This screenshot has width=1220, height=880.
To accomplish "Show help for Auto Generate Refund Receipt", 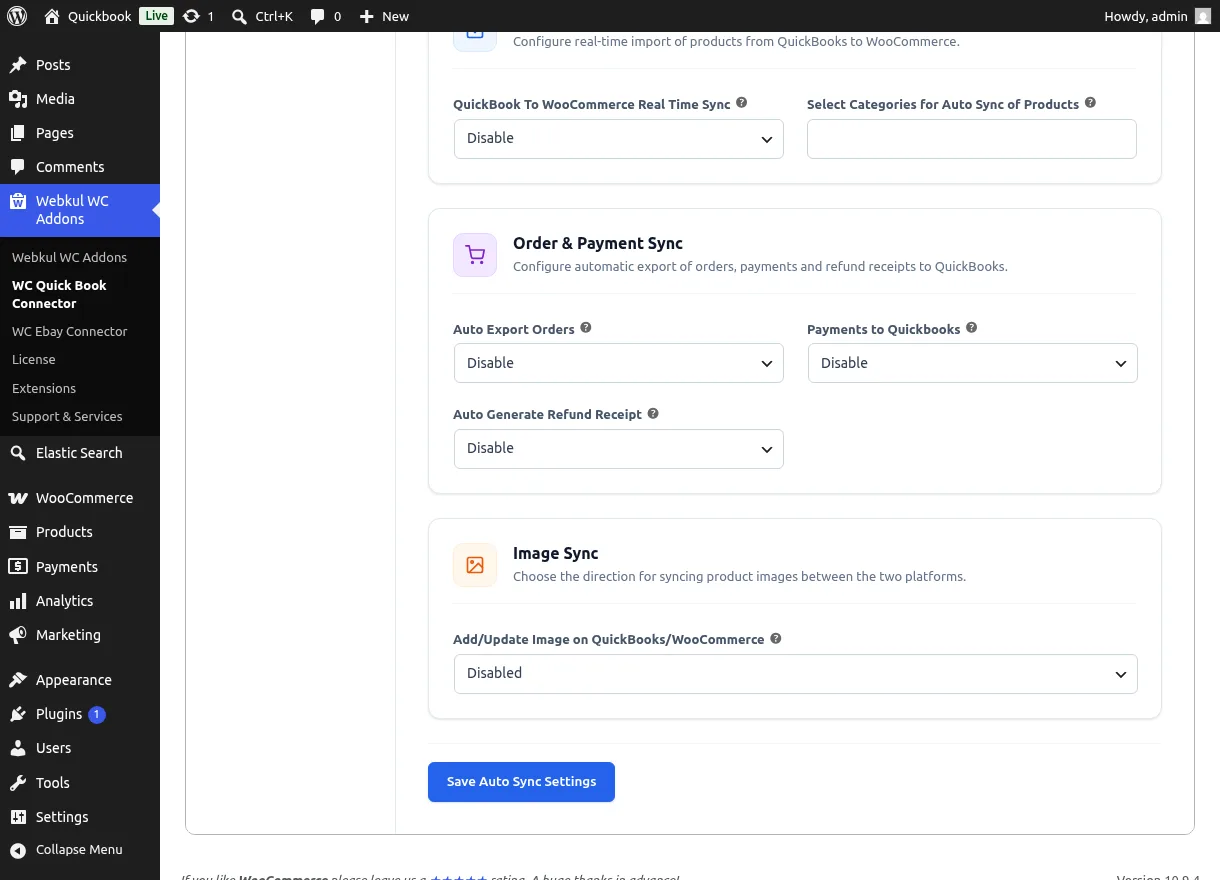I will [x=653, y=413].
